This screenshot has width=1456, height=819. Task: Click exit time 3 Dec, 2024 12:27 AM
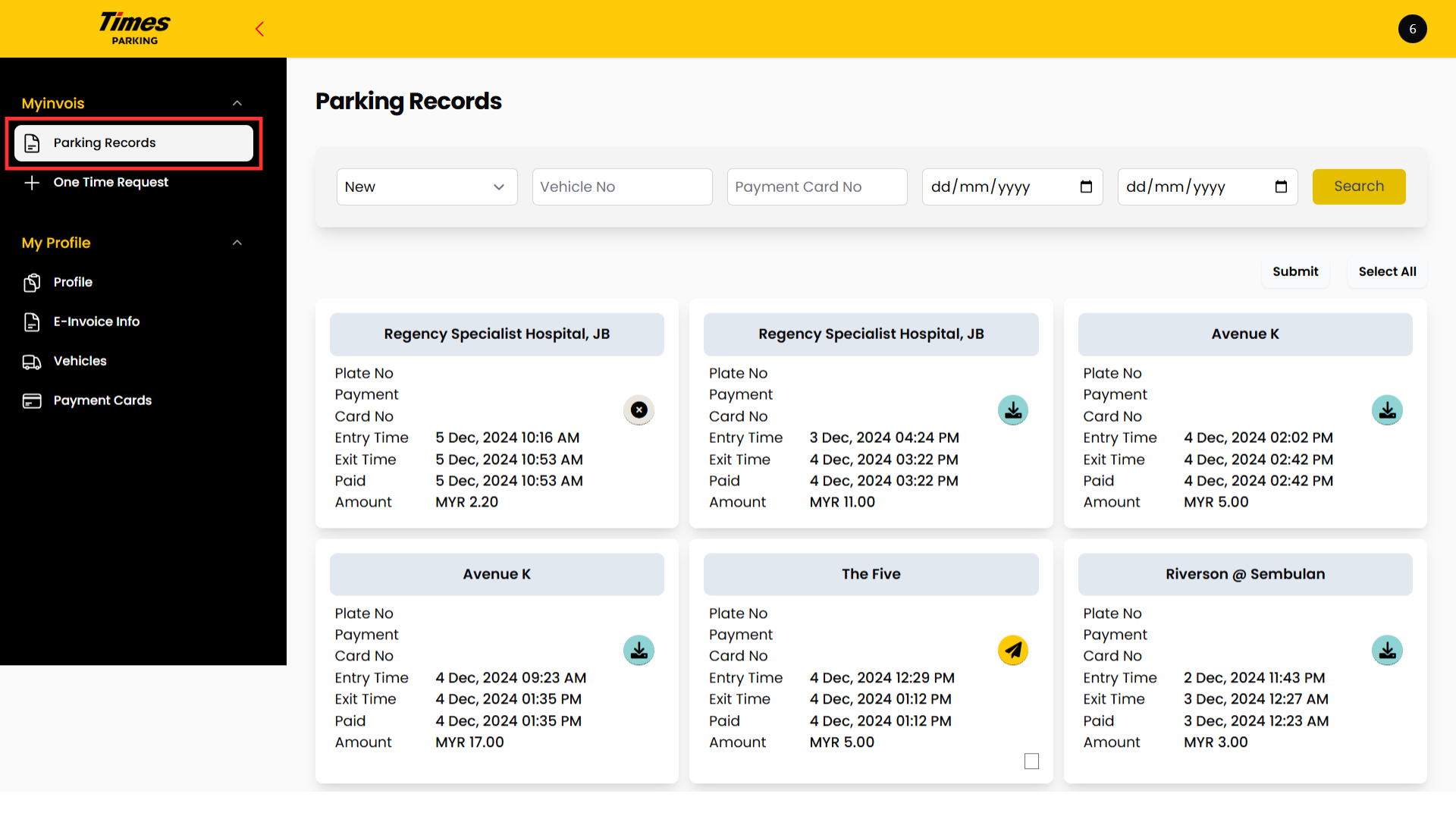click(1256, 699)
